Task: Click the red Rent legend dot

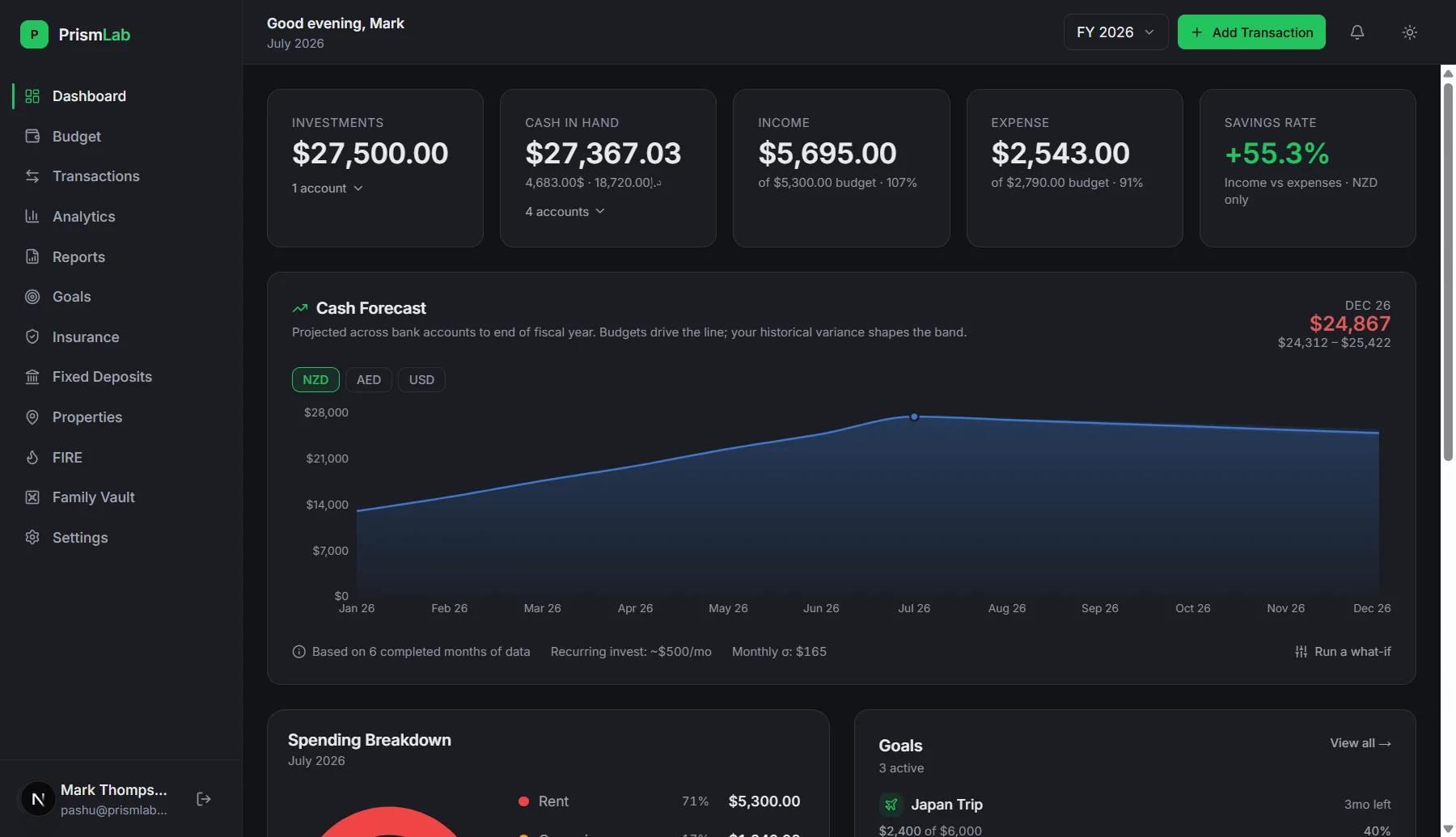Action: coord(523,801)
